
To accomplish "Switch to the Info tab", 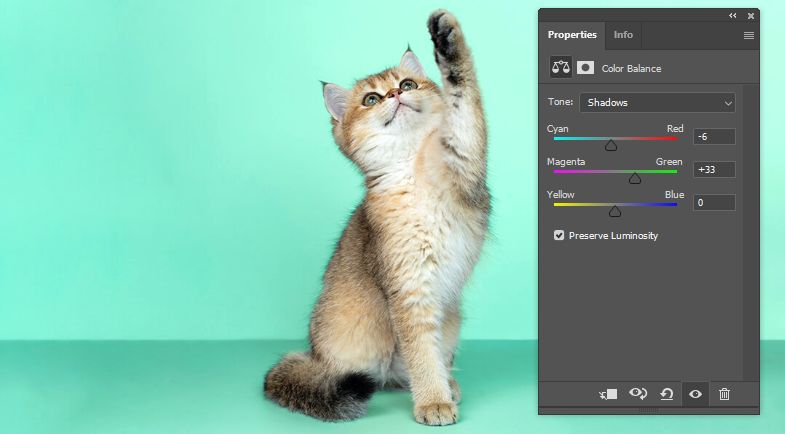I will (x=623, y=35).
